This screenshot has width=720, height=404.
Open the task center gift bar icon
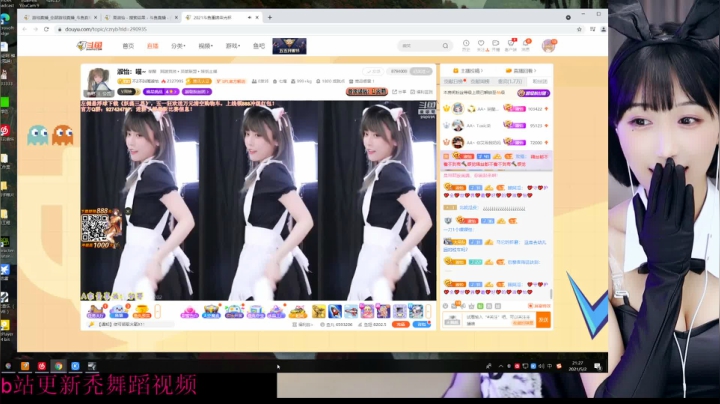pyautogui.click(x=96, y=311)
